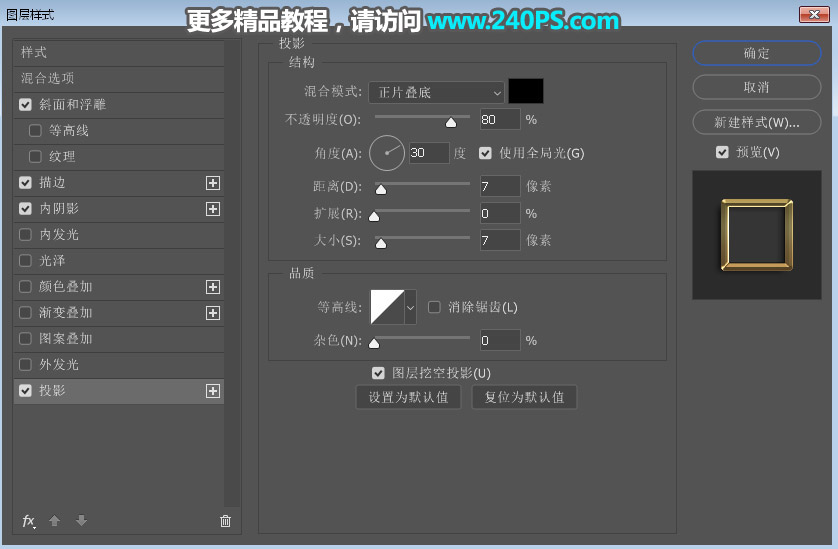This screenshot has width=838, height=549.
Task: Click the move effect down arrow
Action: [81, 521]
